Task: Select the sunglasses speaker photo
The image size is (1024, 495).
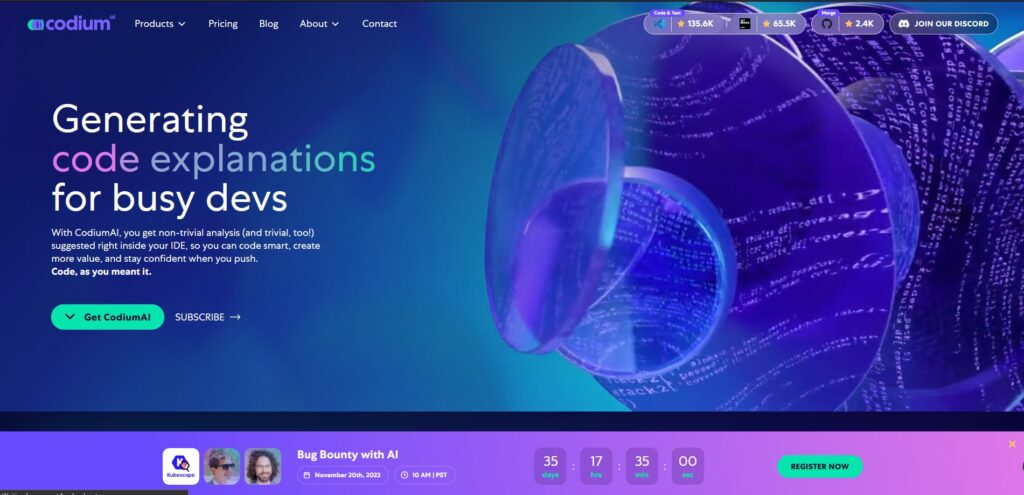Action: point(222,466)
